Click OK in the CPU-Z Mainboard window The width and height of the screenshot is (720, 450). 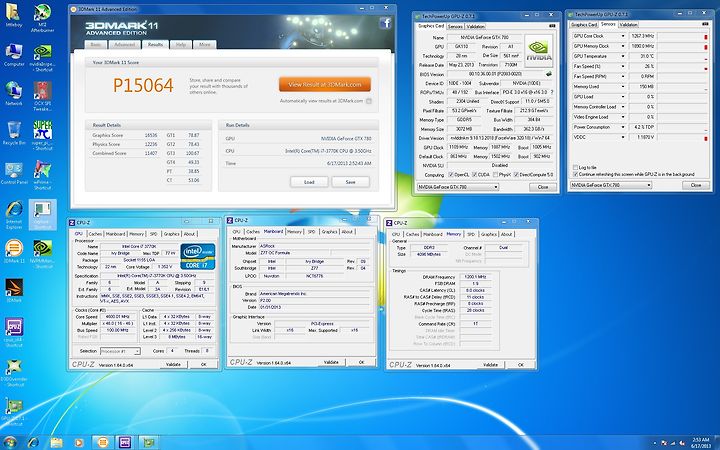coord(361,362)
